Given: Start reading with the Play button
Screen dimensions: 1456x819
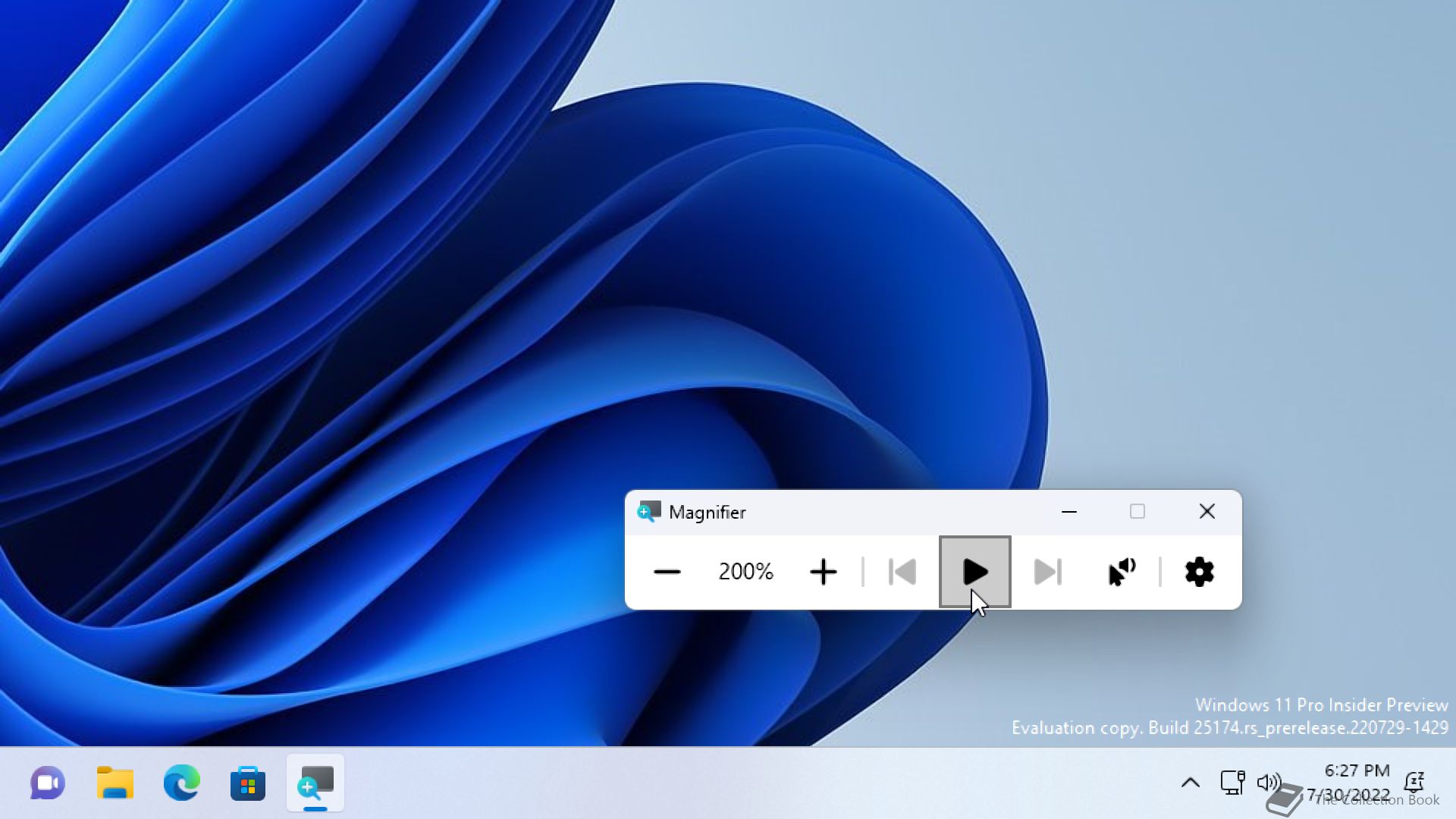Looking at the screenshot, I should click(975, 573).
